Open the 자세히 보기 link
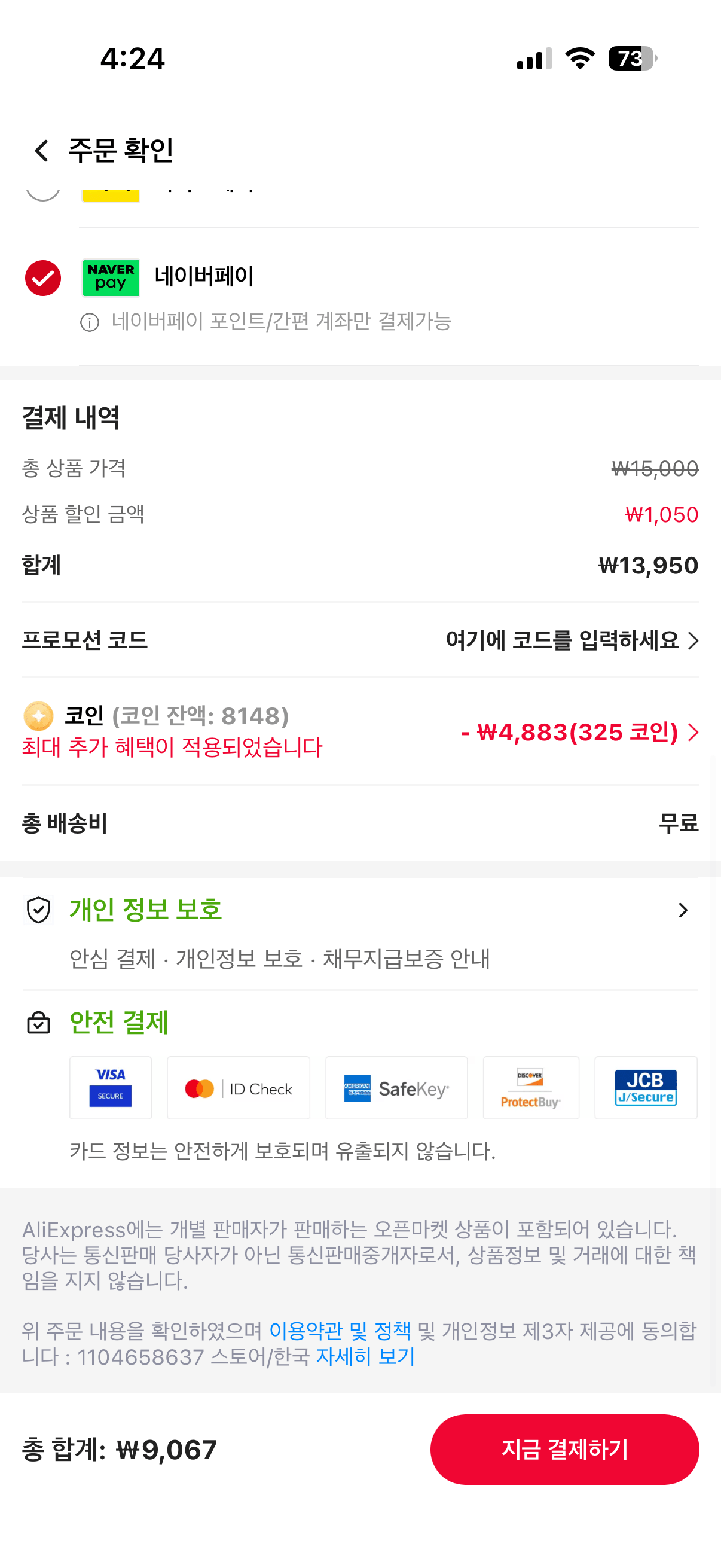 pos(365,1357)
